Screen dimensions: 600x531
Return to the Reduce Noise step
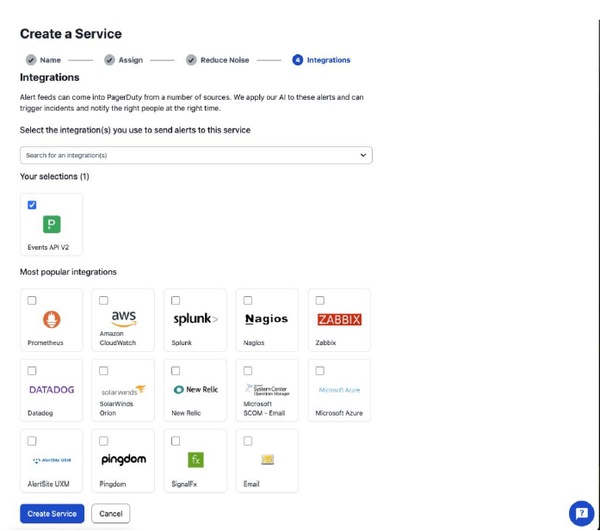click(217, 60)
